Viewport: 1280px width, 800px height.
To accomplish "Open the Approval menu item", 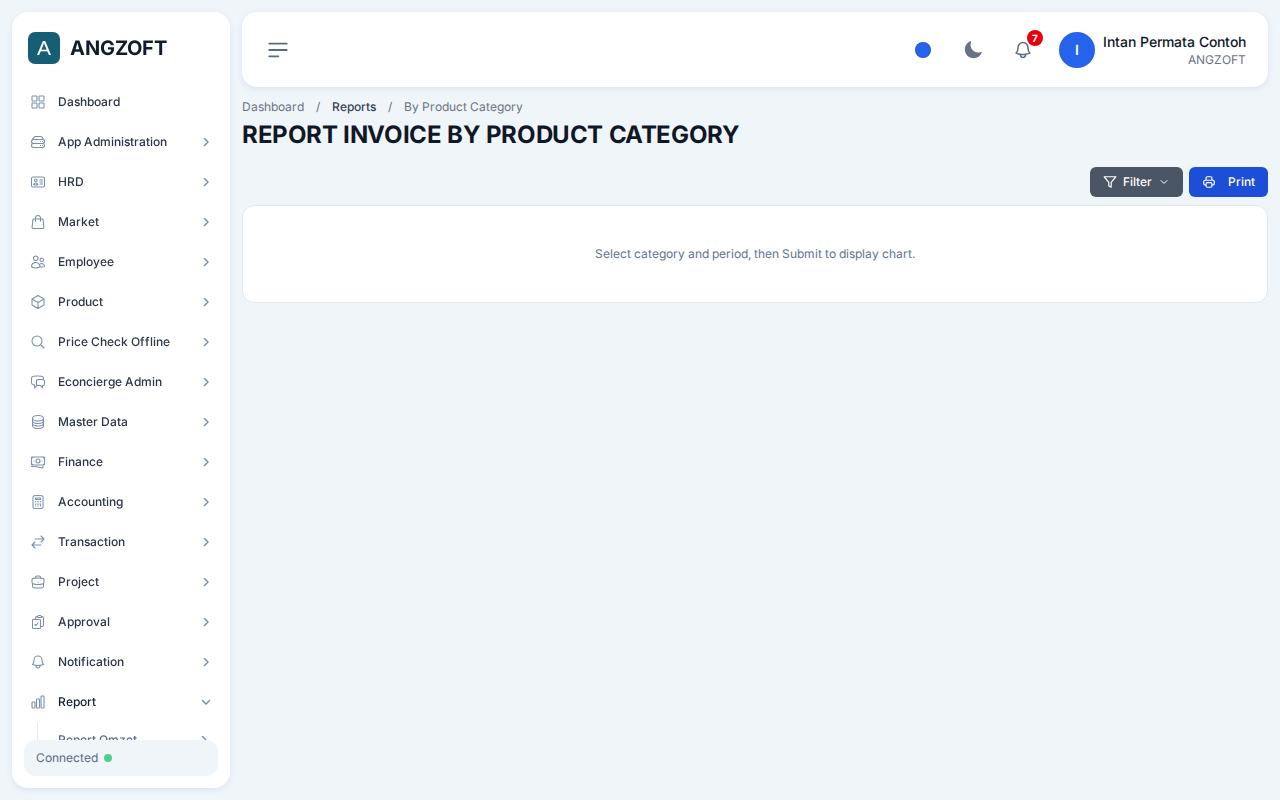I will pos(121,622).
